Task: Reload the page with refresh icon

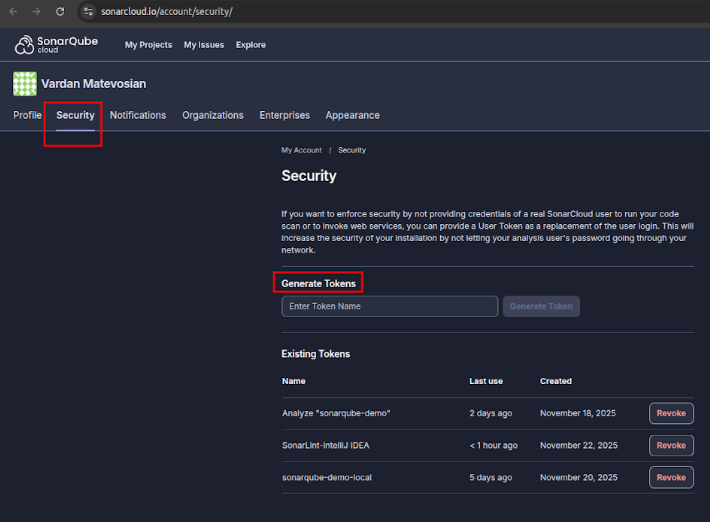Action: (x=60, y=11)
